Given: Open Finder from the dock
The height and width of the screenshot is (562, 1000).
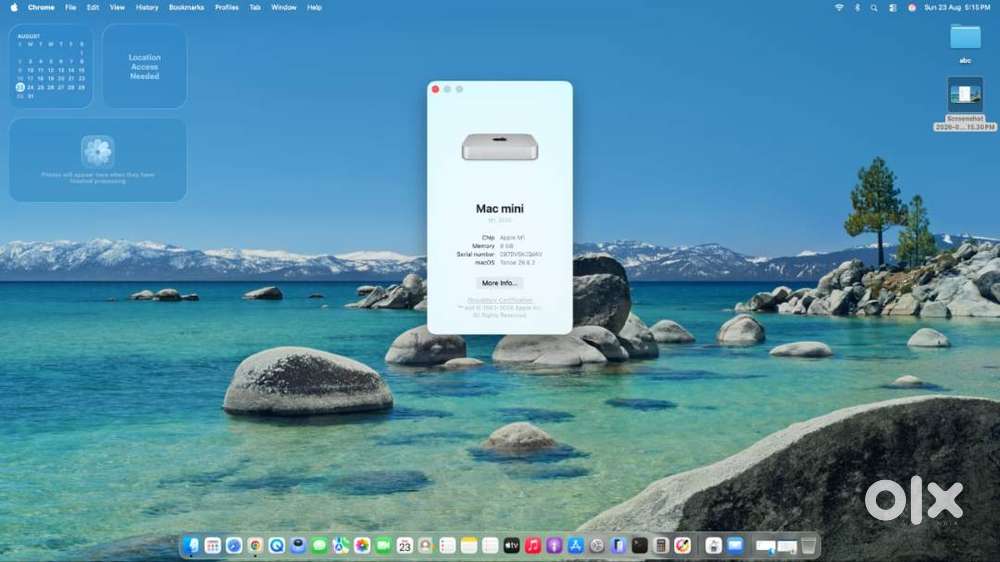Looking at the screenshot, I should pyautogui.click(x=191, y=545).
